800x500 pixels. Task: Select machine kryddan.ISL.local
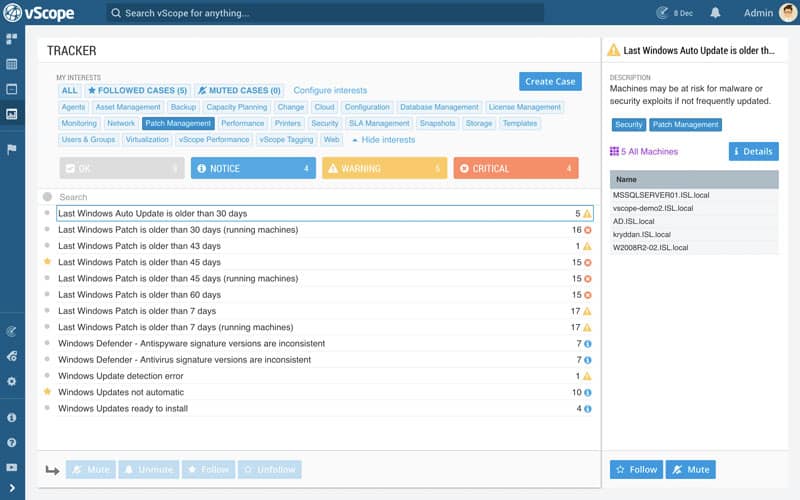point(694,234)
